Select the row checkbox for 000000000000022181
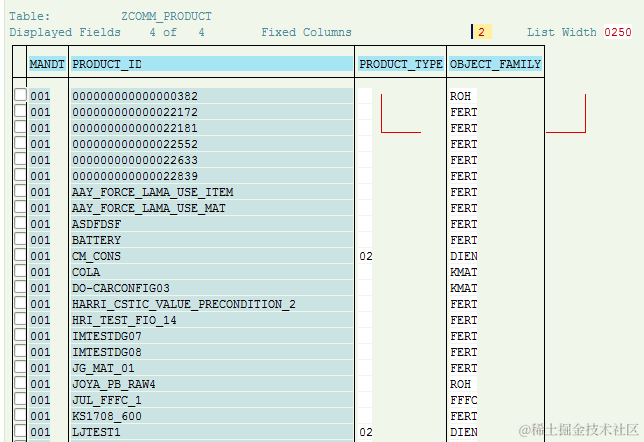 click(x=21, y=127)
